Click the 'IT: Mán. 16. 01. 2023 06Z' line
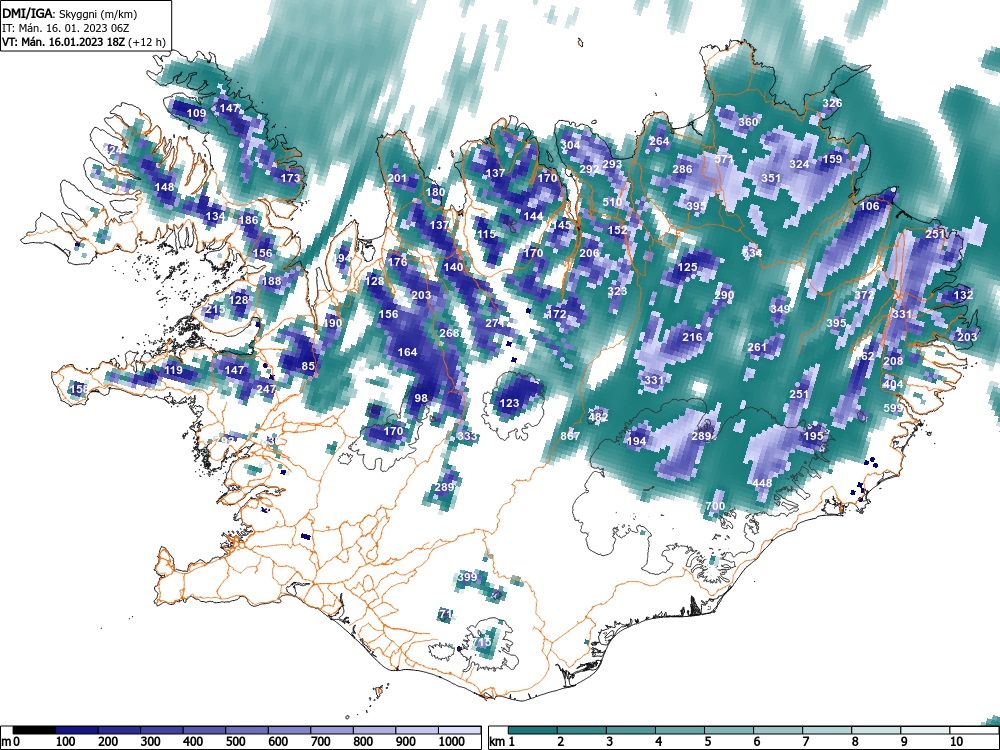The image size is (1000, 750). tap(66, 28)
